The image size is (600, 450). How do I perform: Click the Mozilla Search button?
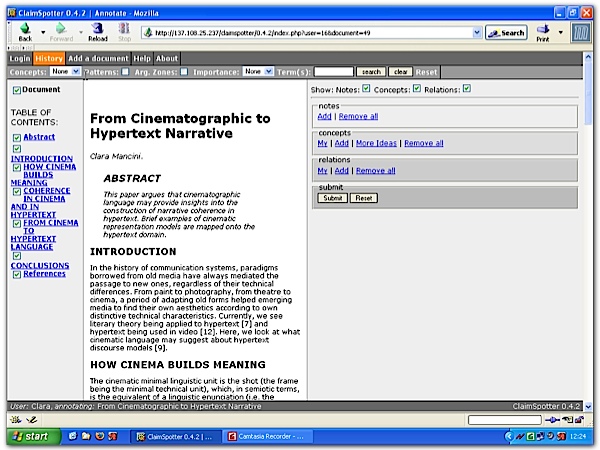click(506, 33)
